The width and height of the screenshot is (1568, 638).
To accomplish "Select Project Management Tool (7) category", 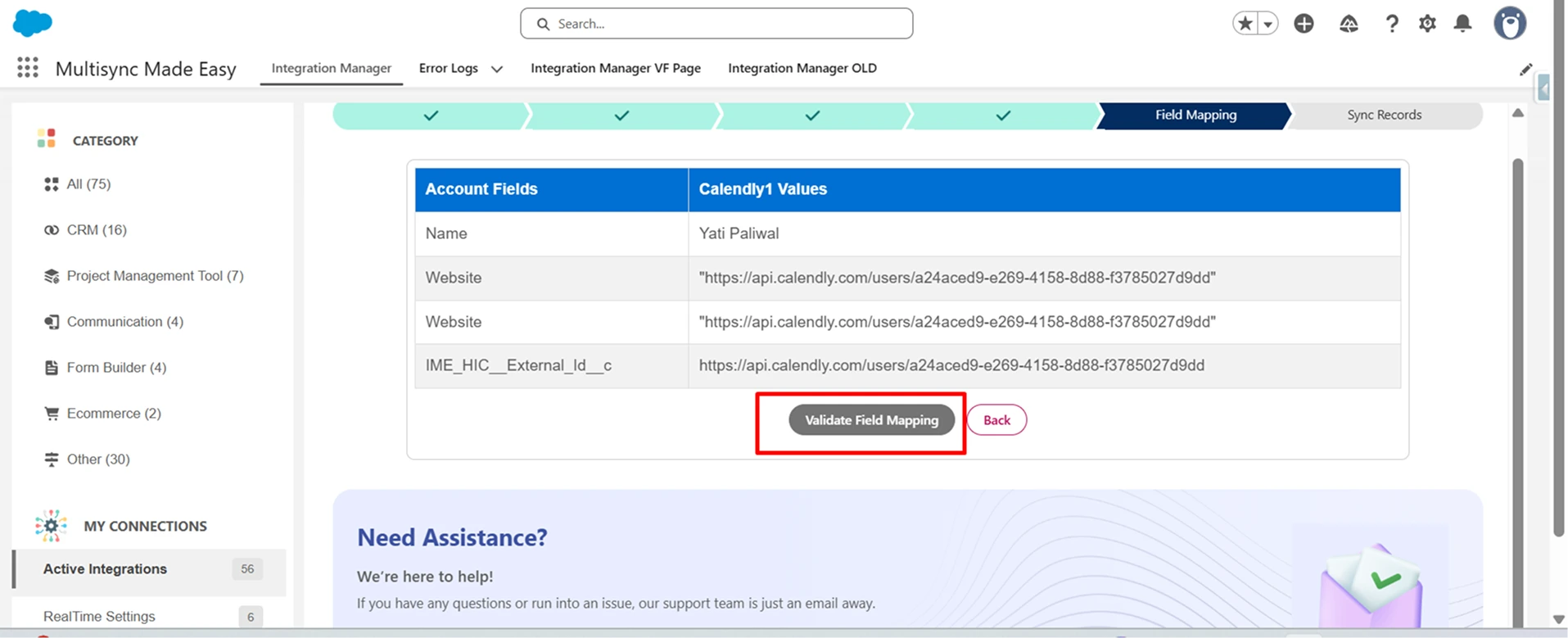I will coord(155,276).
